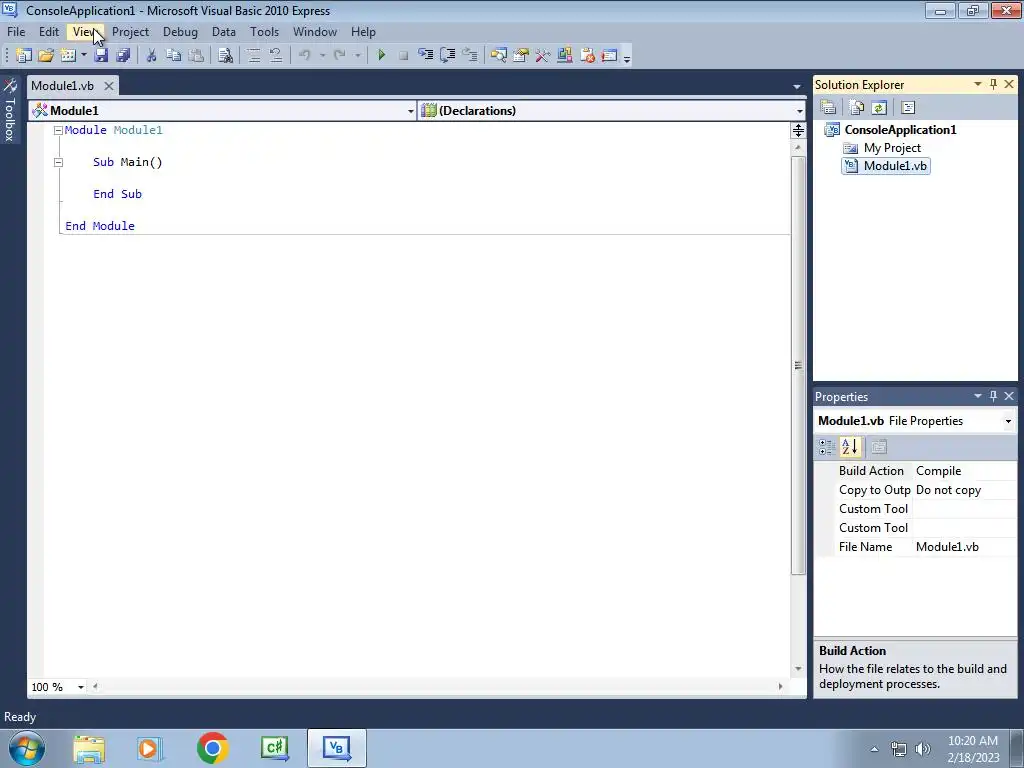The image size is (1024, 768).
Task: Open the Help menu
Action: tap(363, 32)
